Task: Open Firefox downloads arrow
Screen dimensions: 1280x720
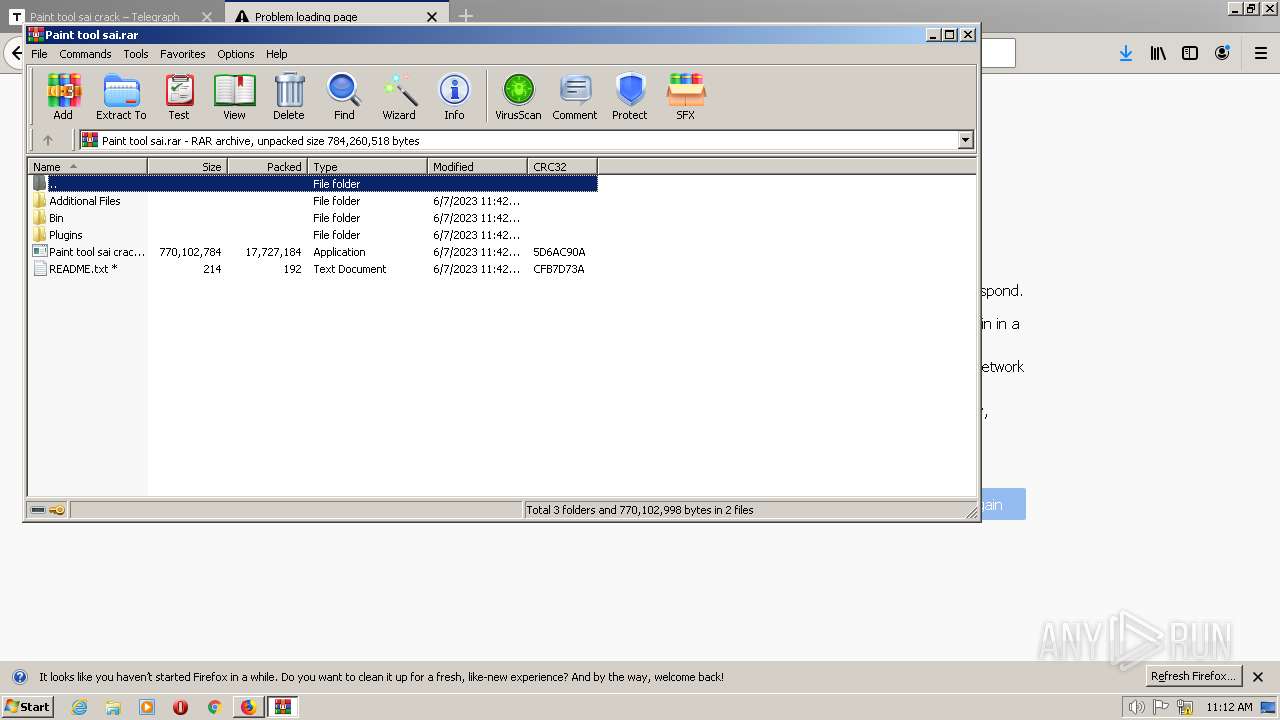Action: coord(1126,53)
